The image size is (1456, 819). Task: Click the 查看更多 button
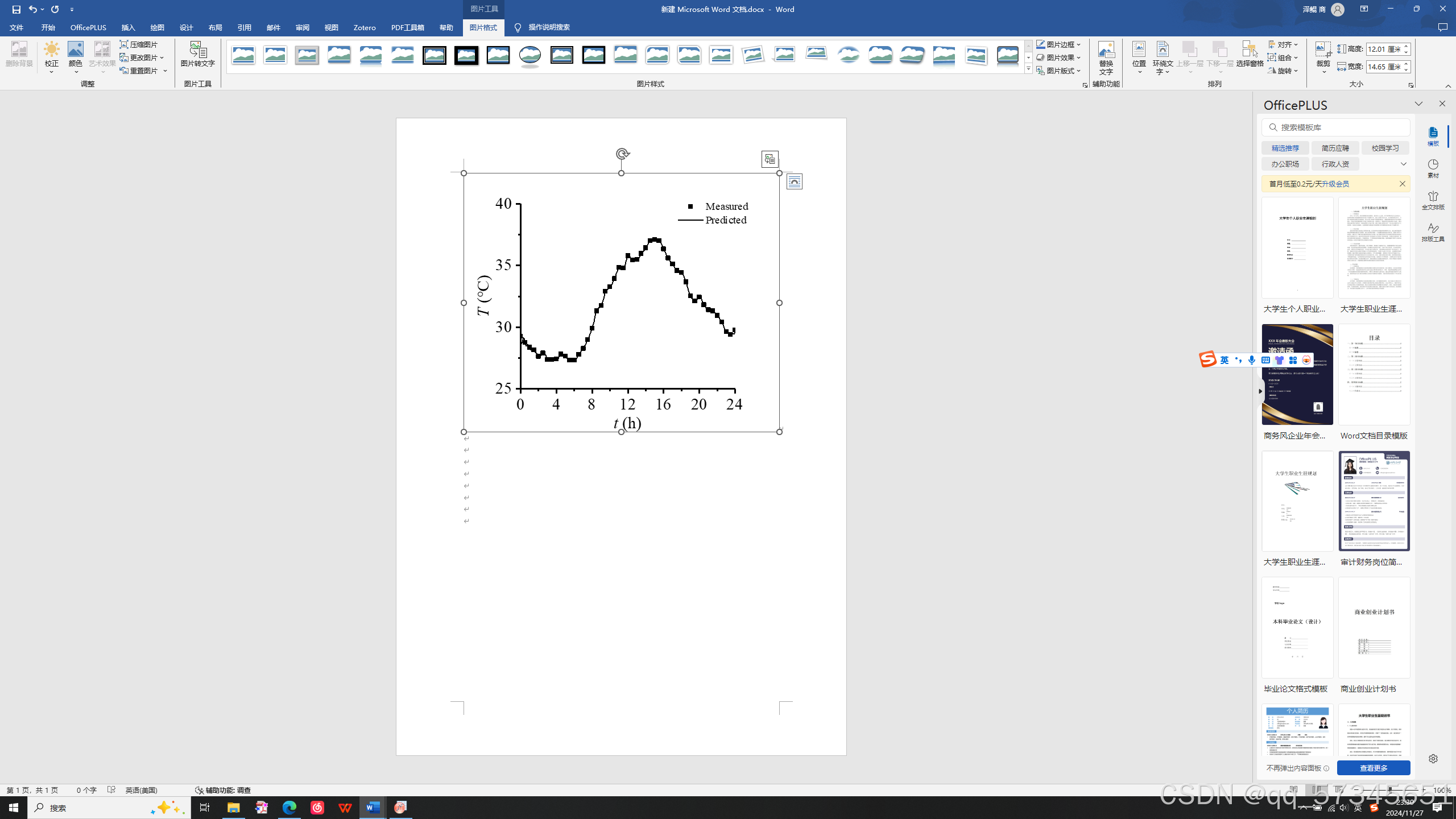coord(1373,768)
